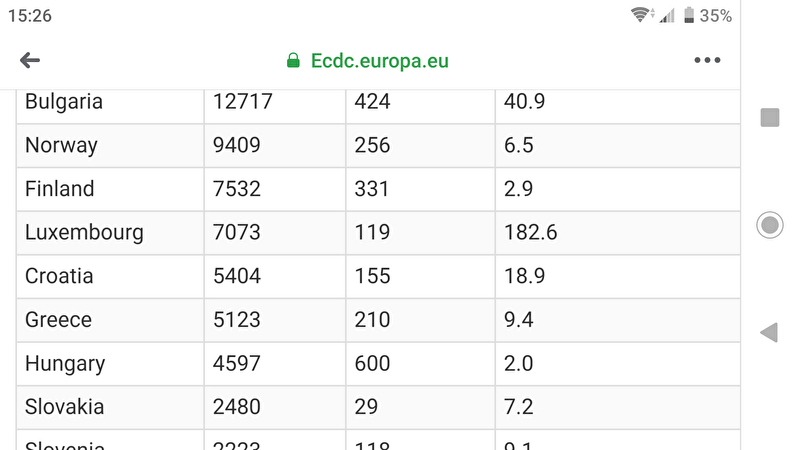Tap the cellular signal icon
Viewport: 800px width, 450px height.
coord(667,15)
